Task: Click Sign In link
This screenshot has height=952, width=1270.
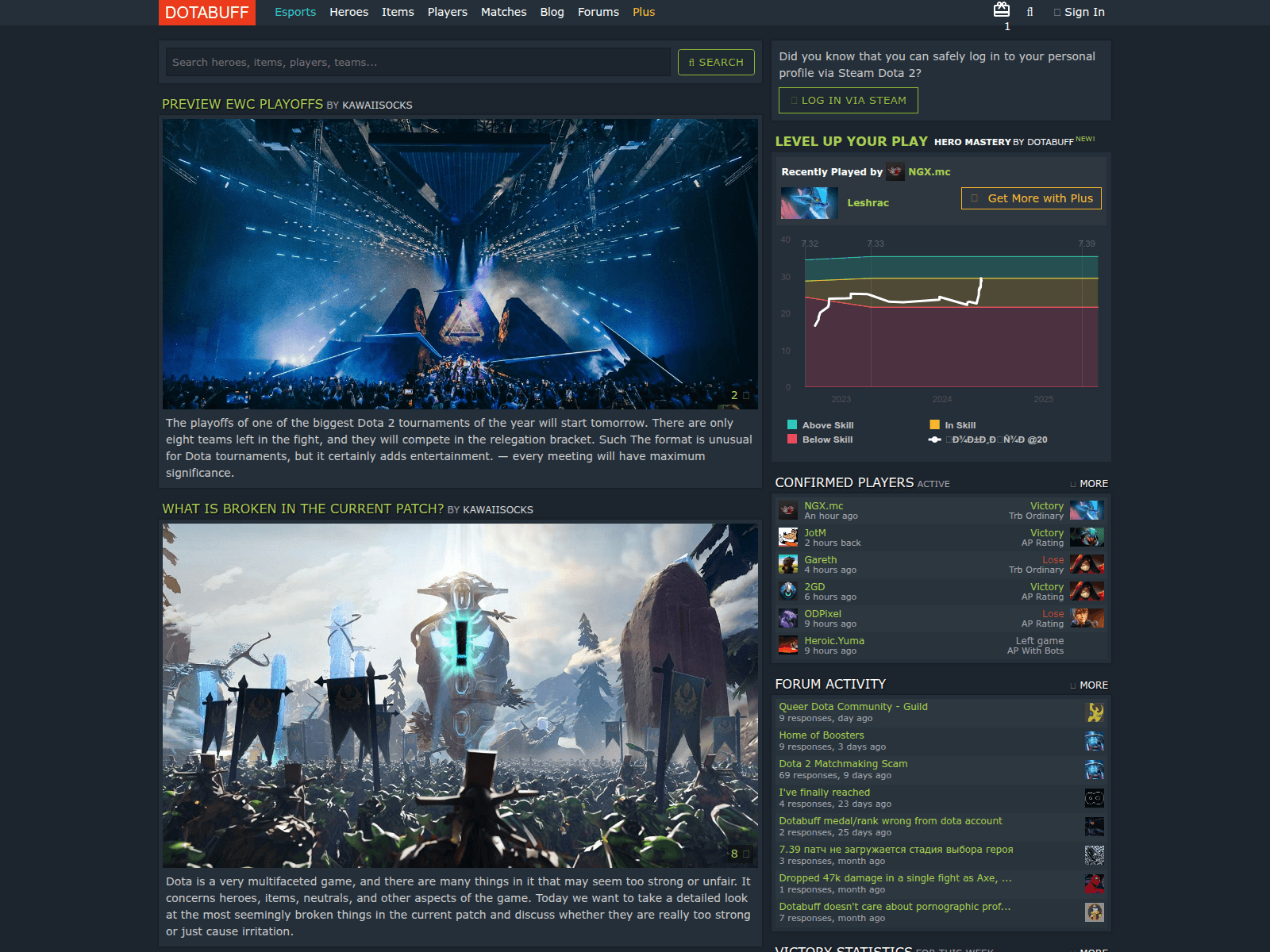Action: (1079, 12)
